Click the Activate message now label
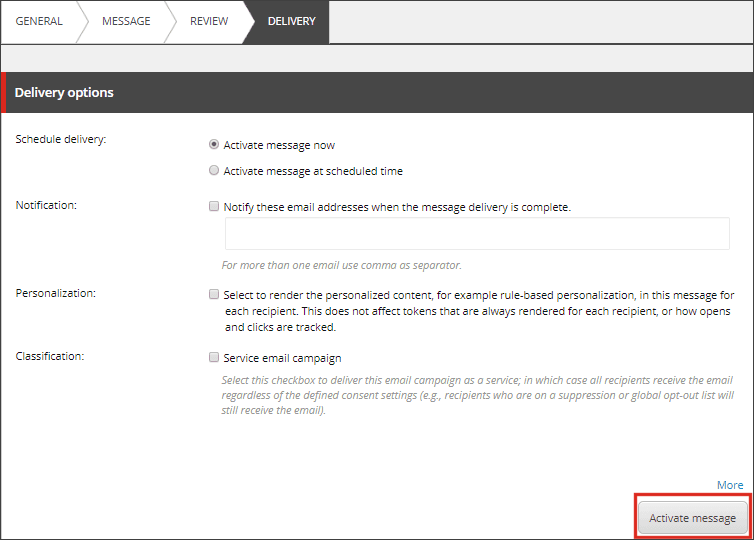Viewport: 754px width, 540px height. point(279,145)
